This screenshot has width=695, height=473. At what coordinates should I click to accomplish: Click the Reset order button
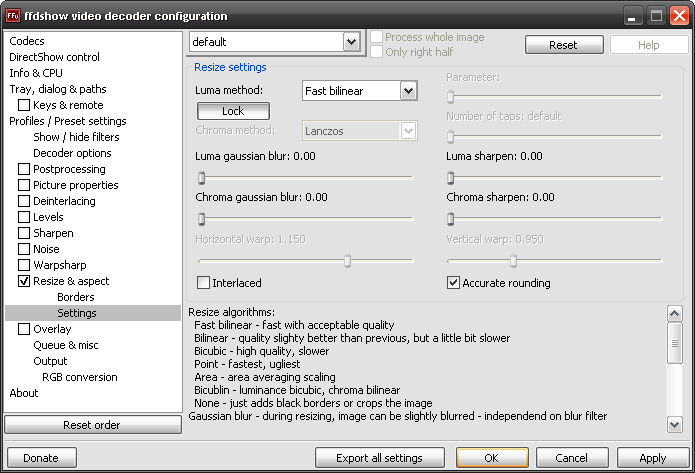tap(93, 425)
